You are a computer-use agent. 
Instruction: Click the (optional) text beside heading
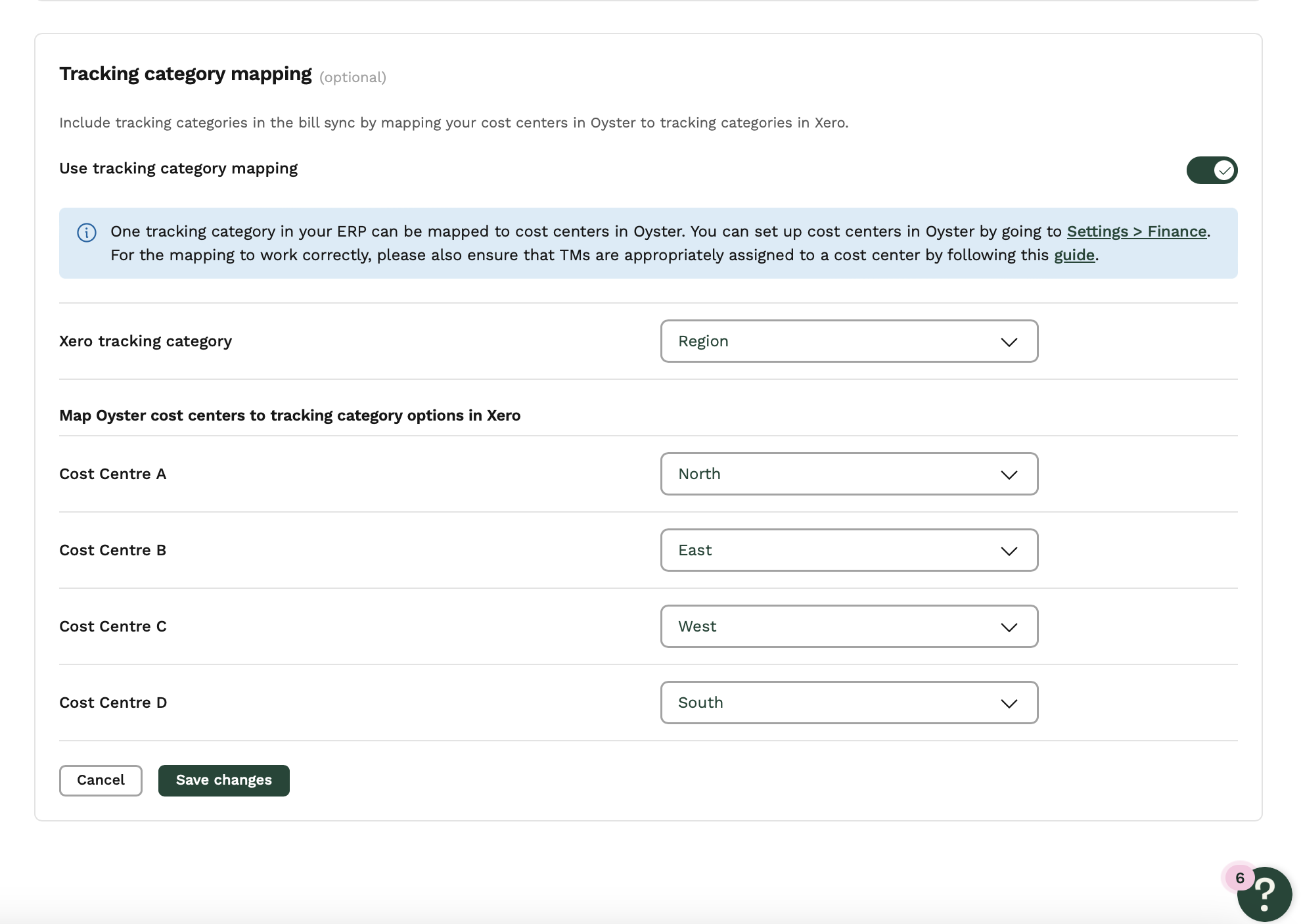(x=353, y=78)
